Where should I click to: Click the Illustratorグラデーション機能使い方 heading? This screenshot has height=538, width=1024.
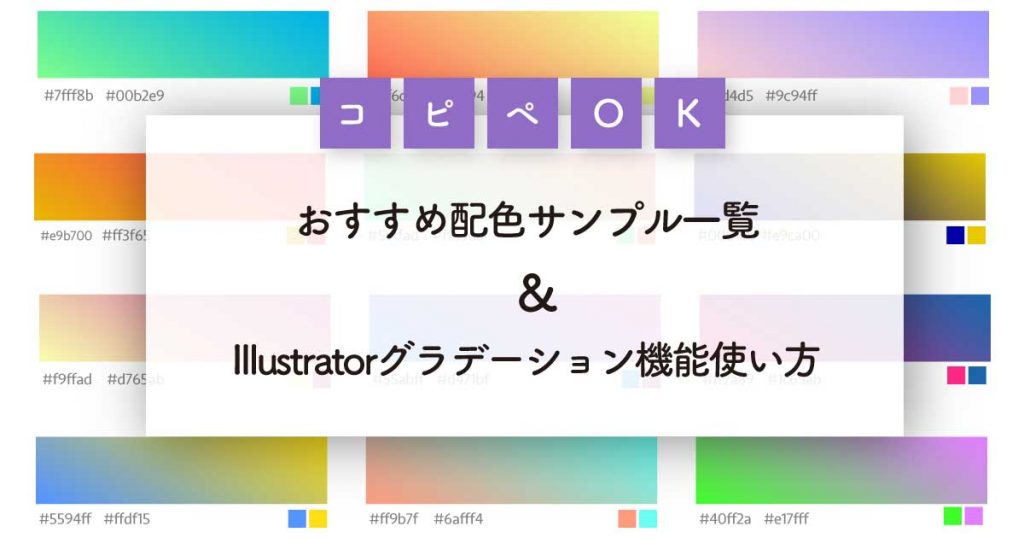click(x=526, y=360)
